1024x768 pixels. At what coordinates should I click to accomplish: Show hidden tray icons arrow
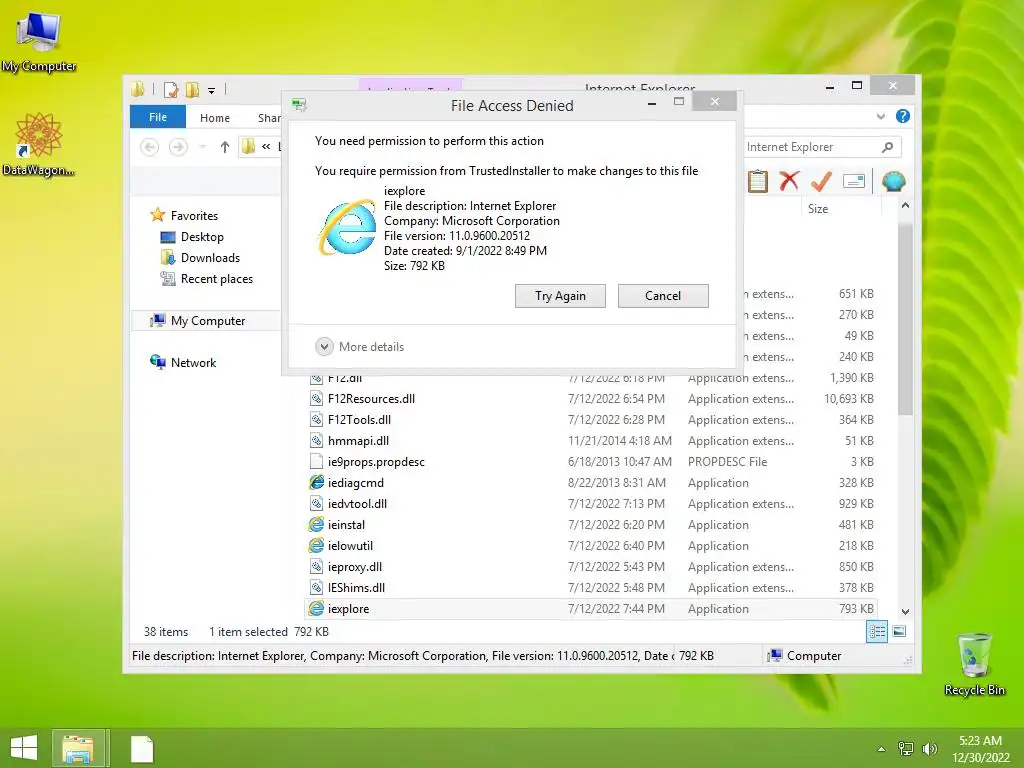pyautogui.click(x=881, y=749)
